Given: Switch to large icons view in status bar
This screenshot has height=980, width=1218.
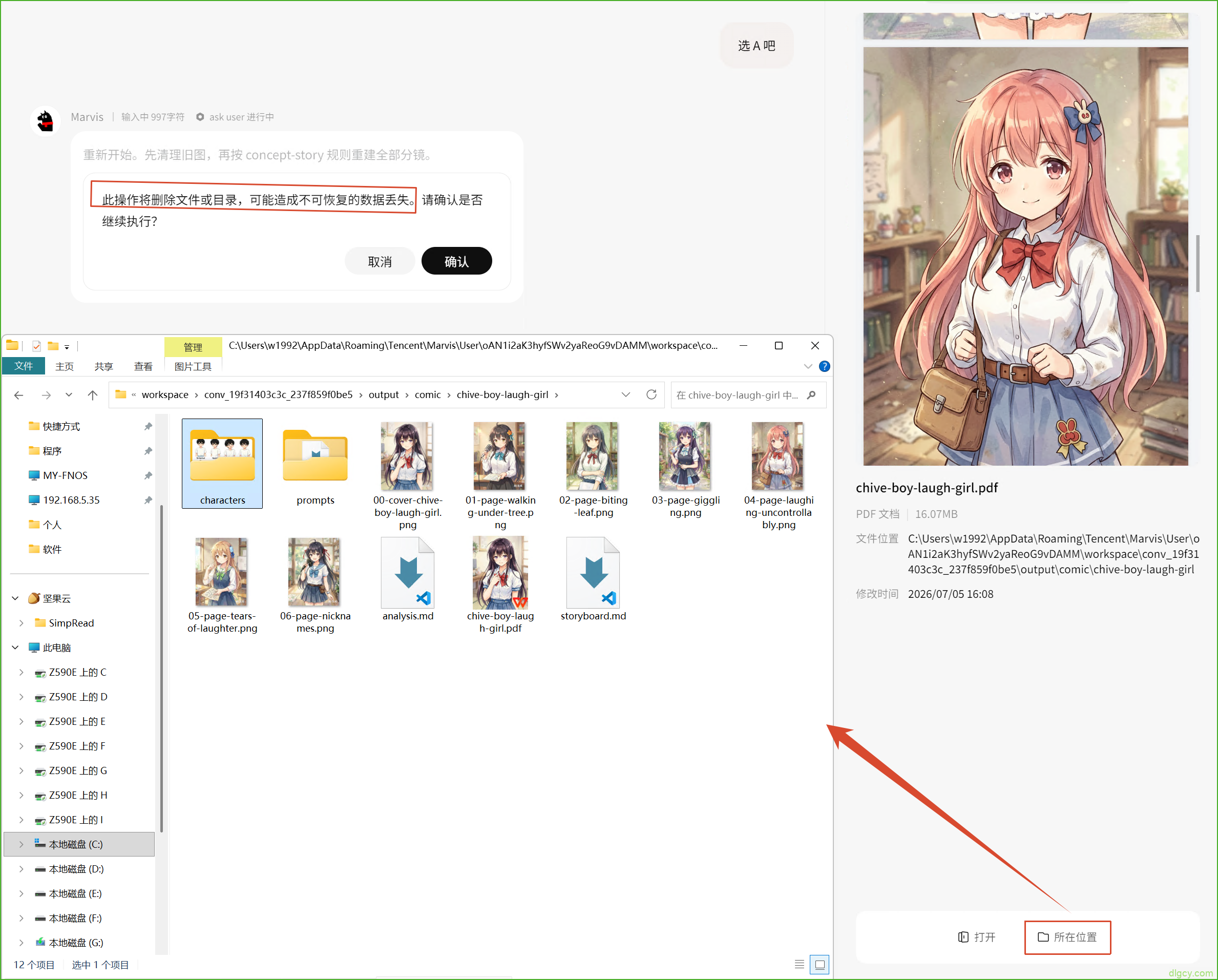Looking at the screenshot, I should pos(820,964).
